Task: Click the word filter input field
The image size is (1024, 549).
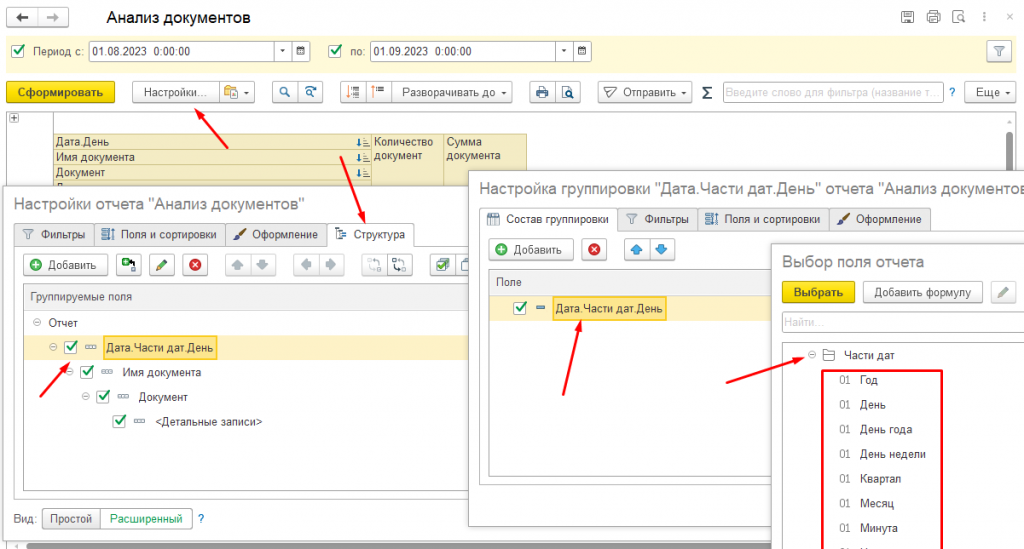Action: click(832, 92)
